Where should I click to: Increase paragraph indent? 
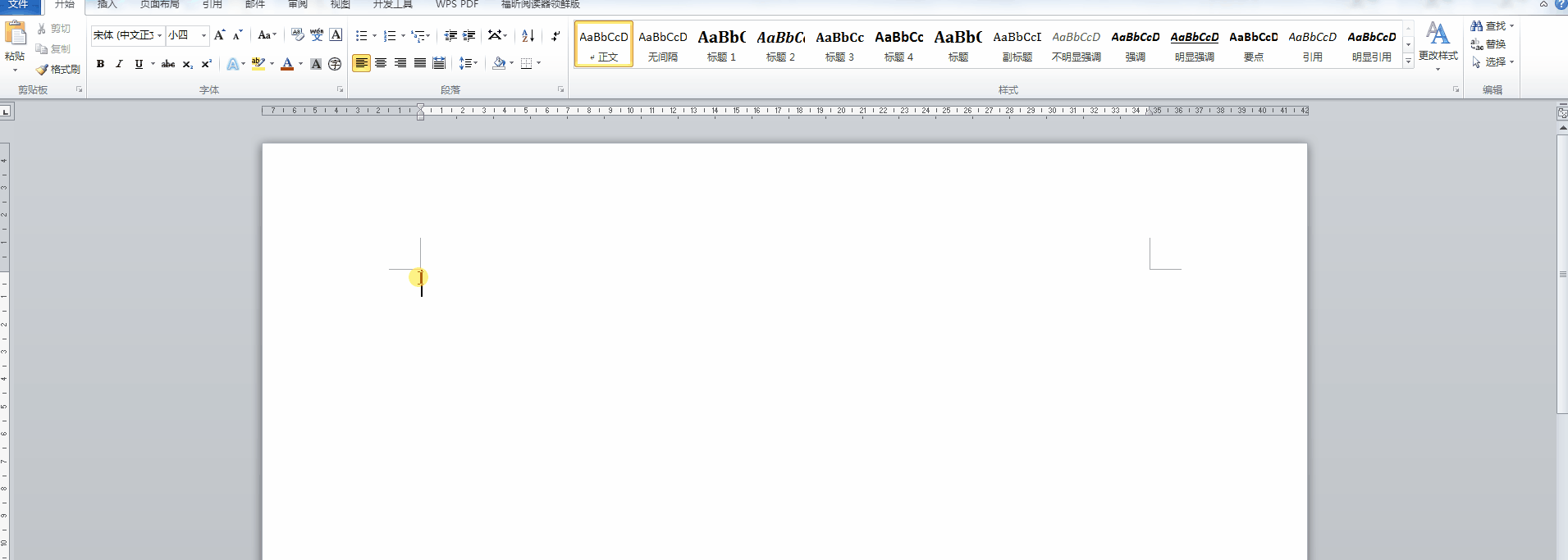point(469,35)
